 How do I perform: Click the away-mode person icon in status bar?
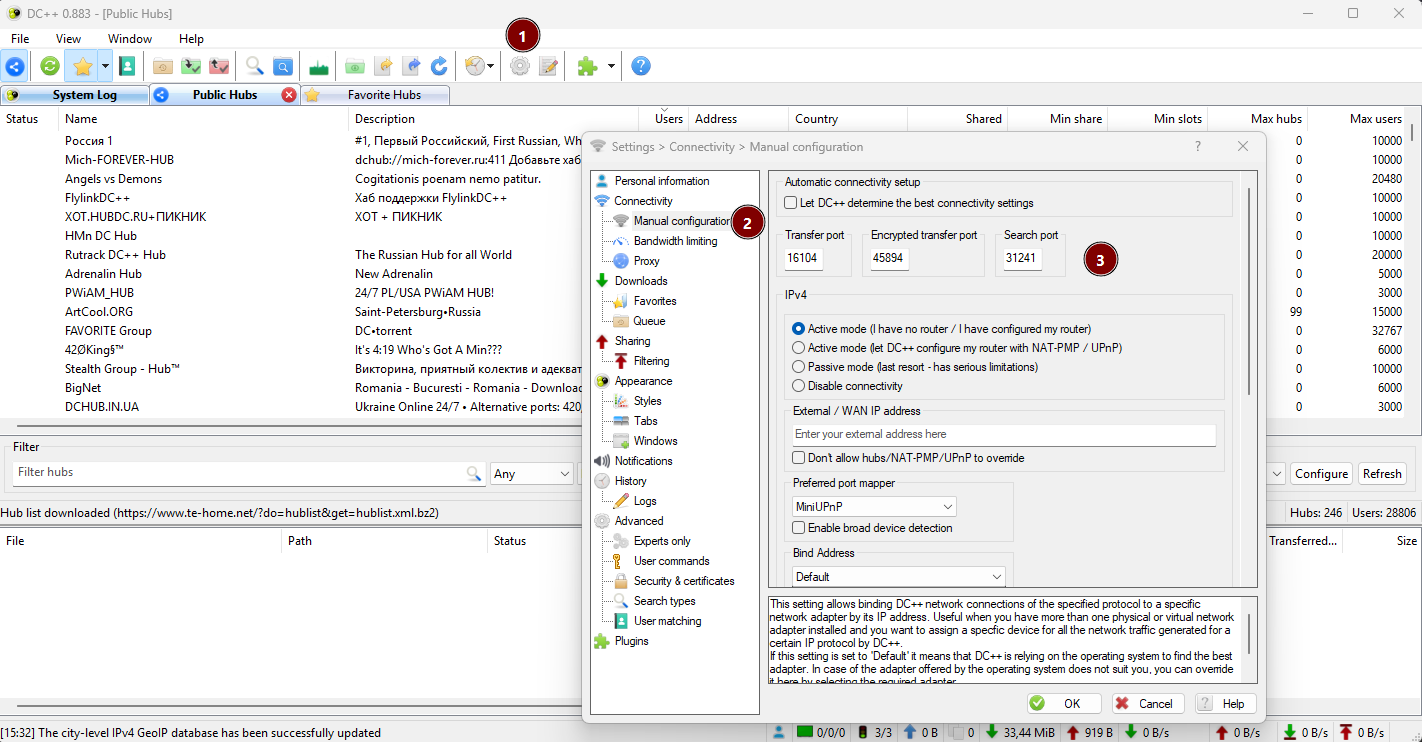(780, 733)
